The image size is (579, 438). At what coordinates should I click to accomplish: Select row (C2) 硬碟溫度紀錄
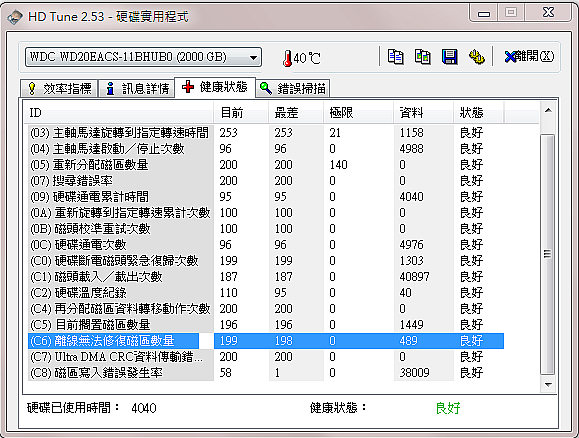click(x=266, y=292)
